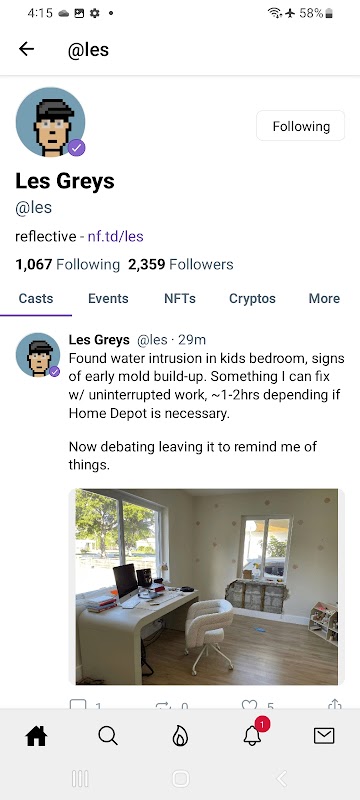Open the messages envelope icon

coord(324,736)
